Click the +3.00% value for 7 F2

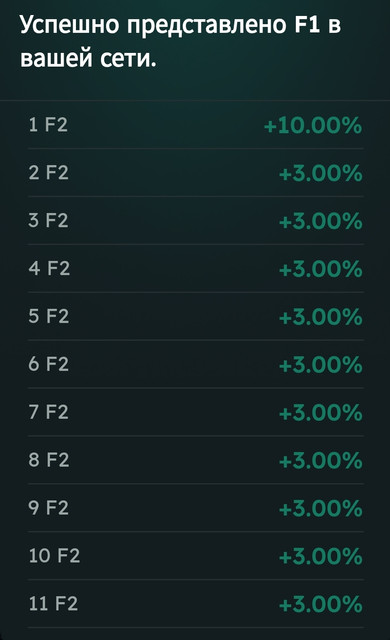[x=321, y=412]
